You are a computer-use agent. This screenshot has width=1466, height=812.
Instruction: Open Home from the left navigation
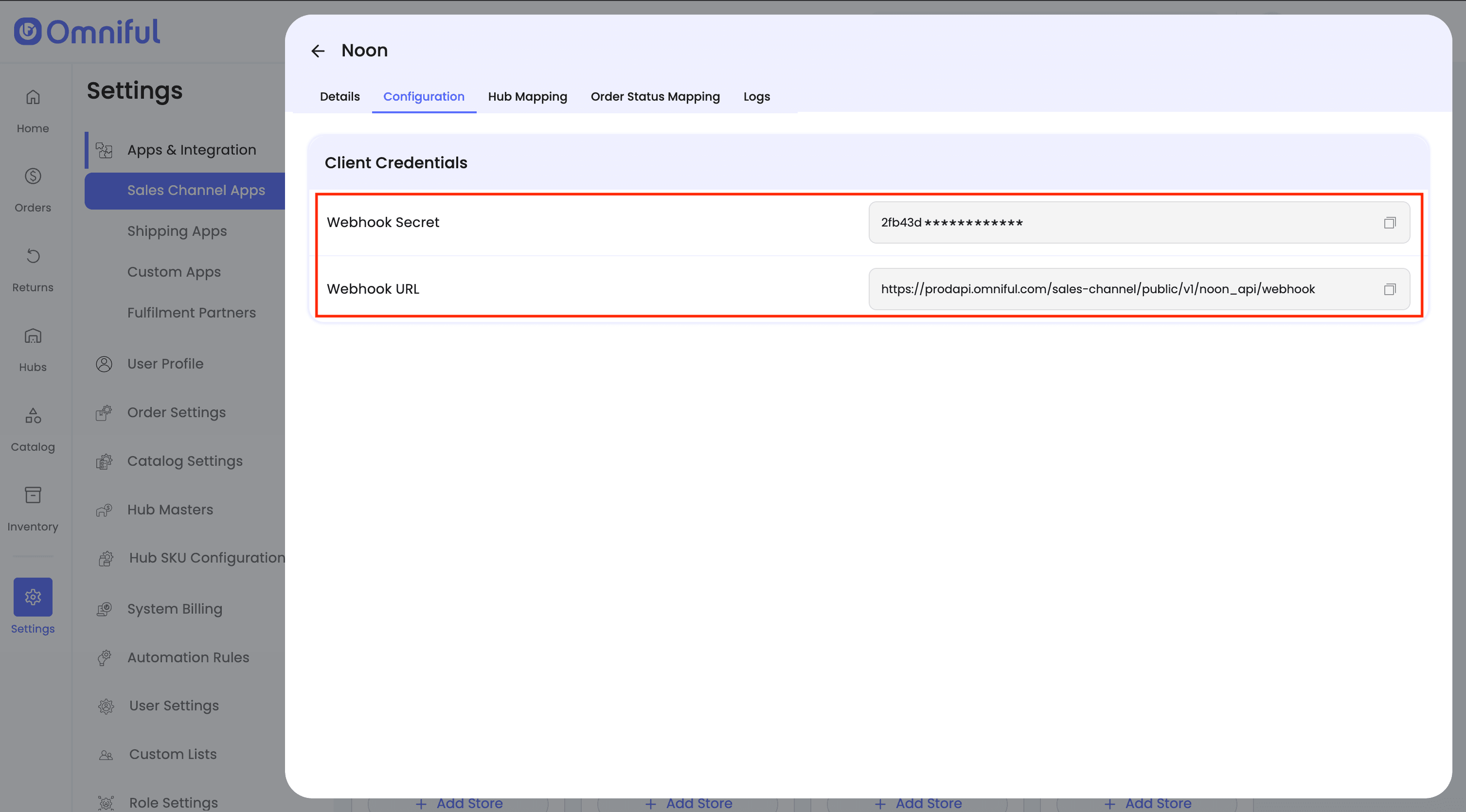(33, 111)
